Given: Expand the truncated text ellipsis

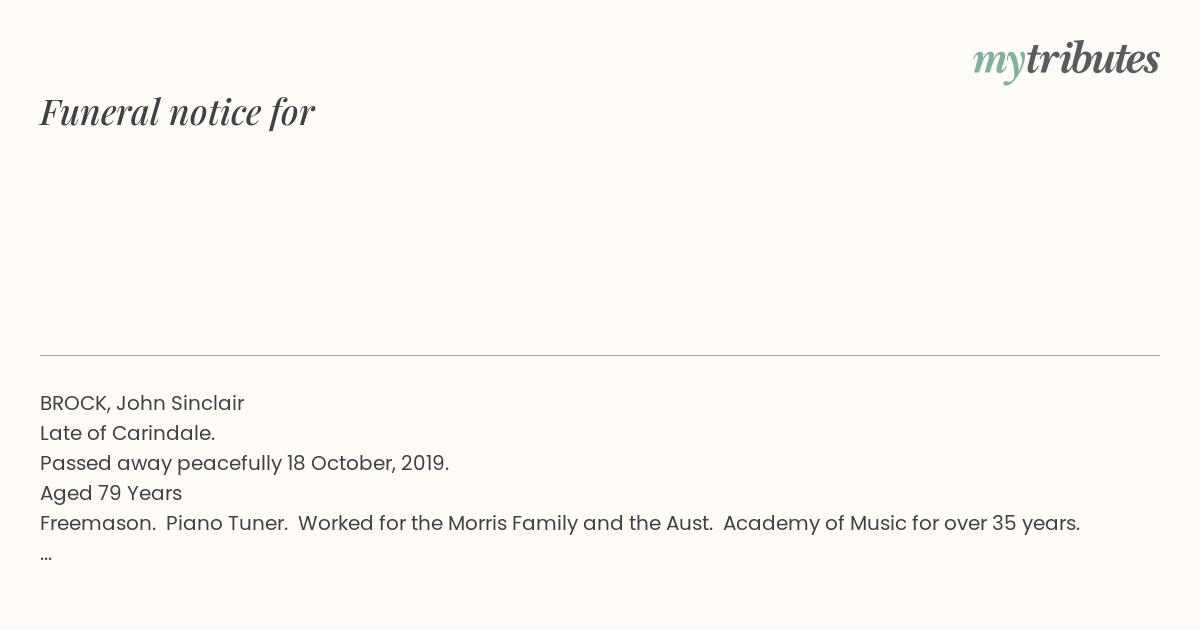Looking at the screenshot, I should pyautogui.click(x=46, y=556).
